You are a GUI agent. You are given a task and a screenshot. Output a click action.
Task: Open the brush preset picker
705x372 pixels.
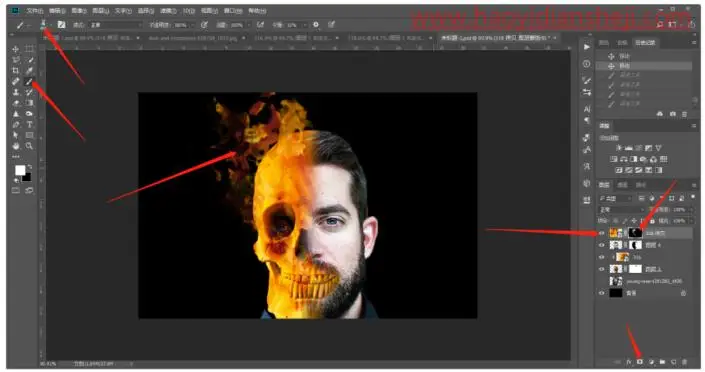[x=44, y=25]
